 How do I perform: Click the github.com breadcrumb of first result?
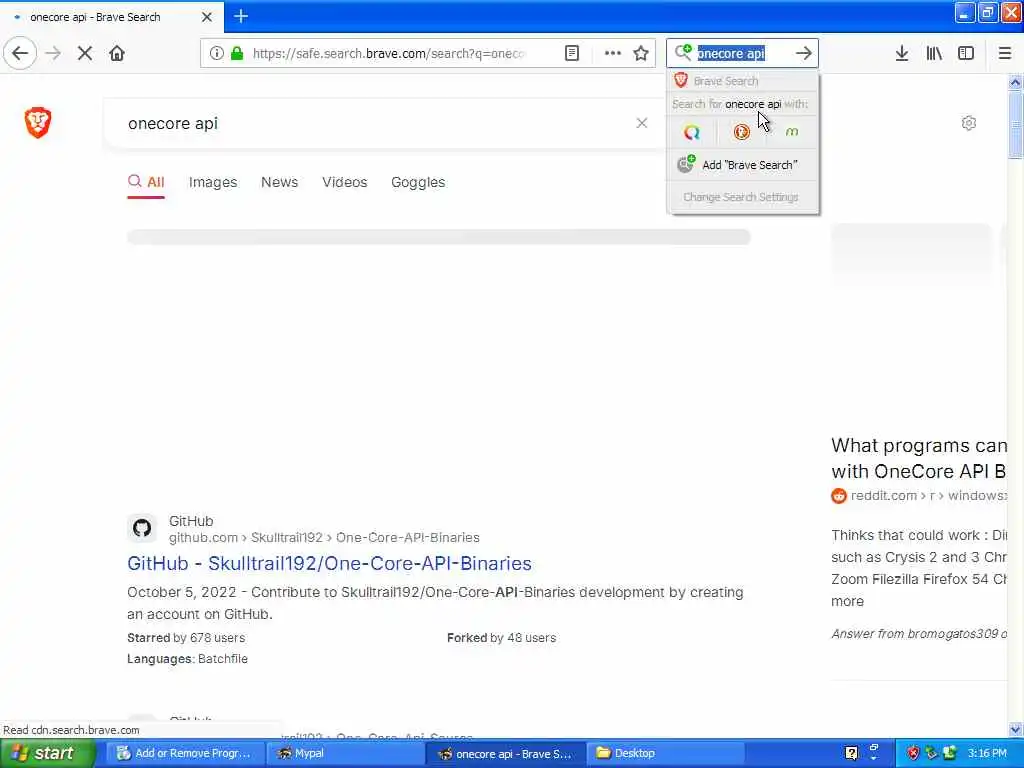click(324, 537)
